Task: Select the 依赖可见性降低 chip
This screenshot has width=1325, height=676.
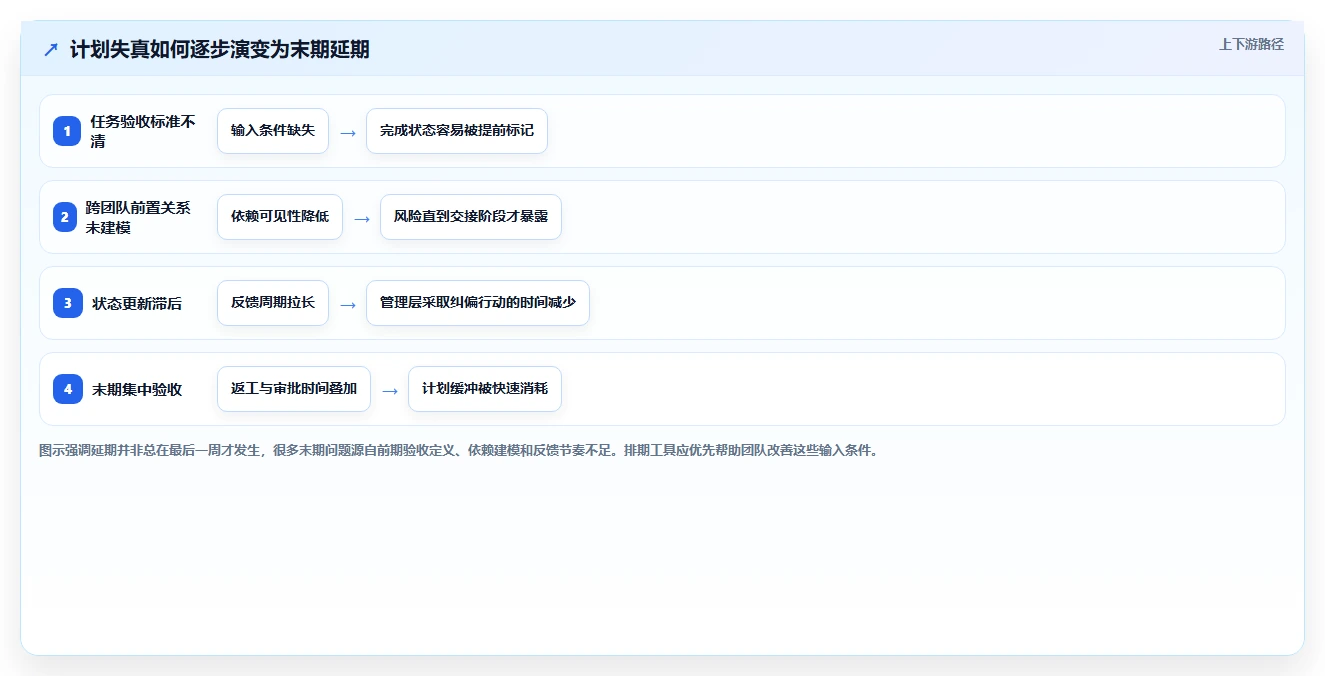Action: (280, 217)
